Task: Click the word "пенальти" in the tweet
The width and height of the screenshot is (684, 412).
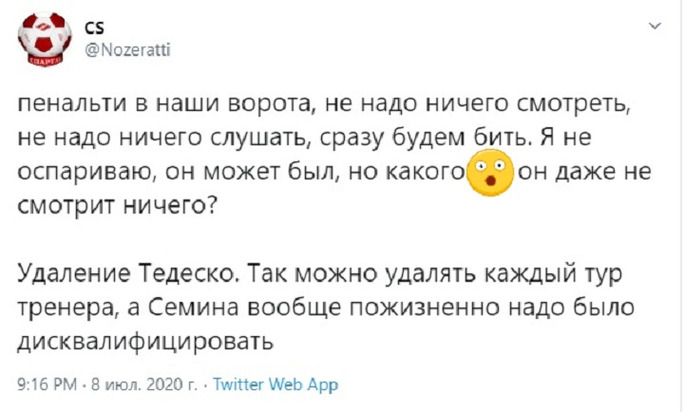Action: pyautogui.click(x=67, y=103)
